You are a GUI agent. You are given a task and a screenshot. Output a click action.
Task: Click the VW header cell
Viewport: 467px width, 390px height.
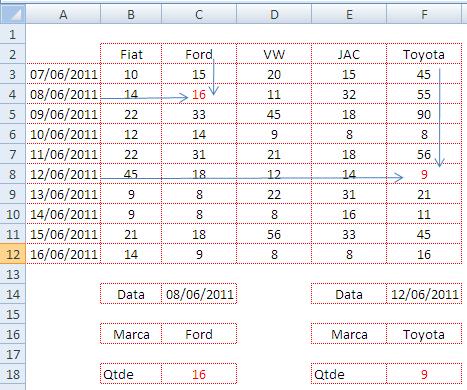pyautogui.click(x=274, y=54)
